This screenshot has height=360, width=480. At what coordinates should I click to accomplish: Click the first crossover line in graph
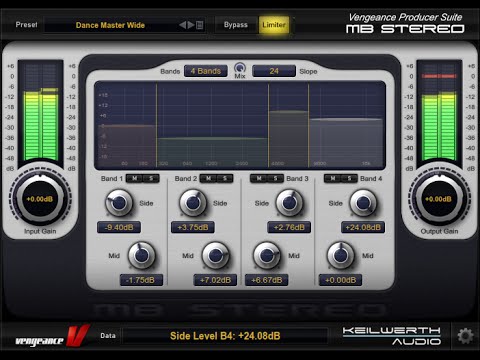157,126
